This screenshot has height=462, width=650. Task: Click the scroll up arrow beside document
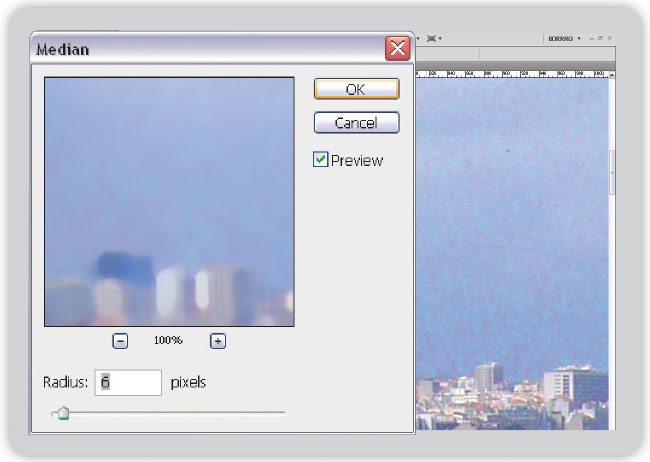coord(612,74)
